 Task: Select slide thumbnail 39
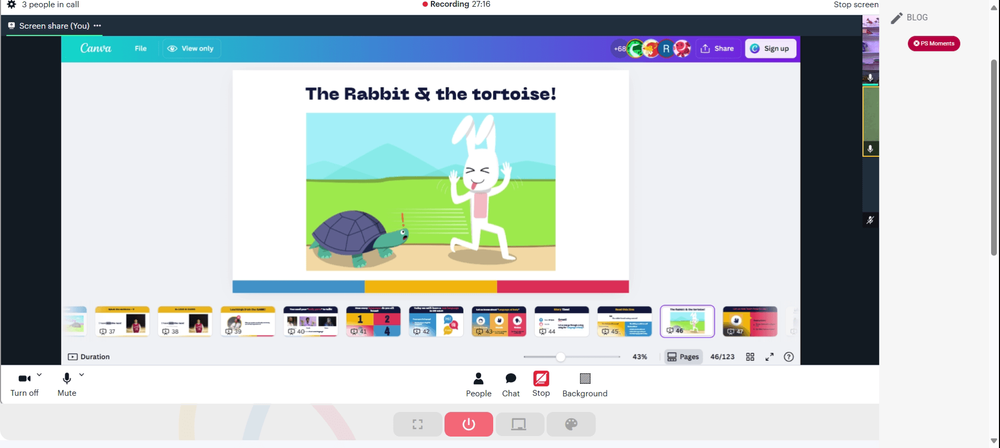coord(247,321)
